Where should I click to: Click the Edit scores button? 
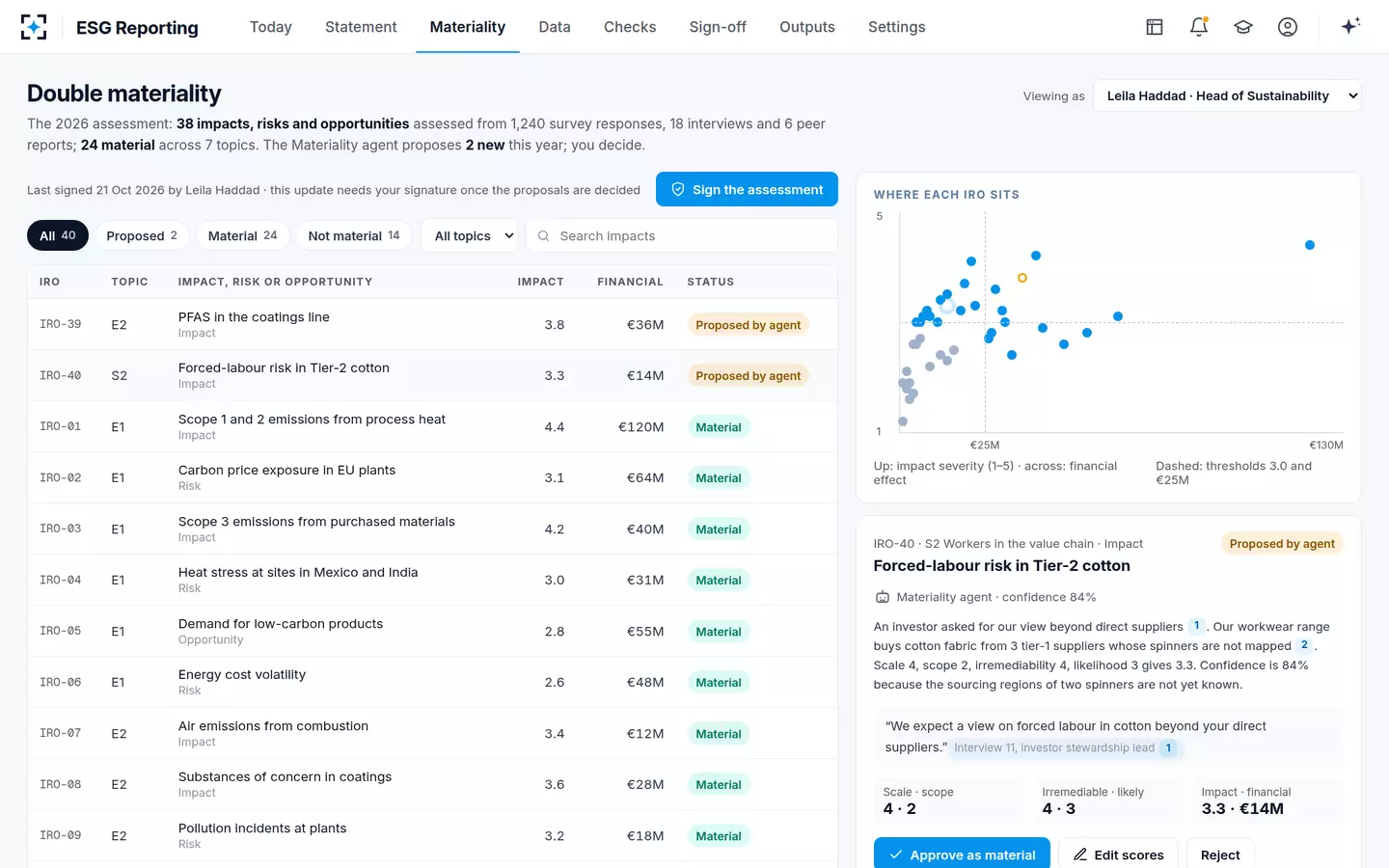point(1118,854)
